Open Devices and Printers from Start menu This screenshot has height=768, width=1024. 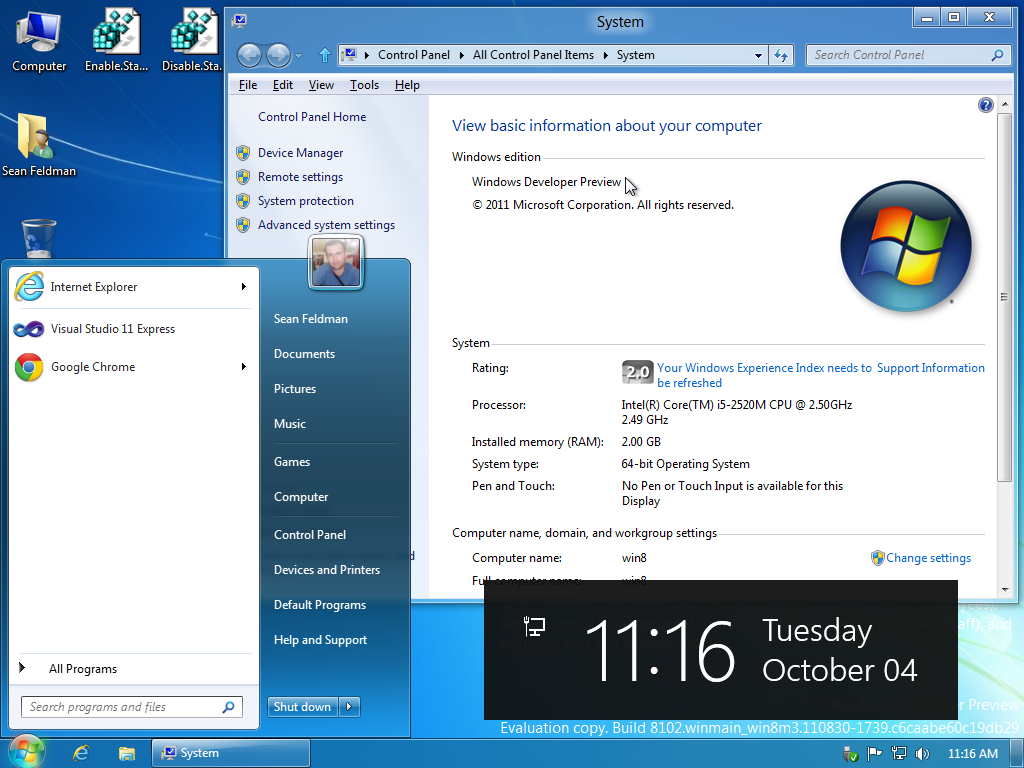(327, 570)
